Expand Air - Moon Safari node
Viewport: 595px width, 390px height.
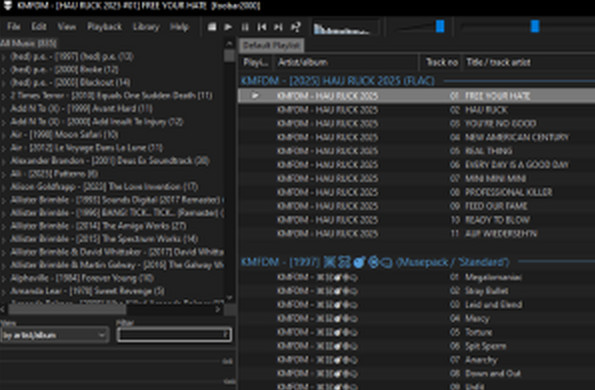click(3, 135)
